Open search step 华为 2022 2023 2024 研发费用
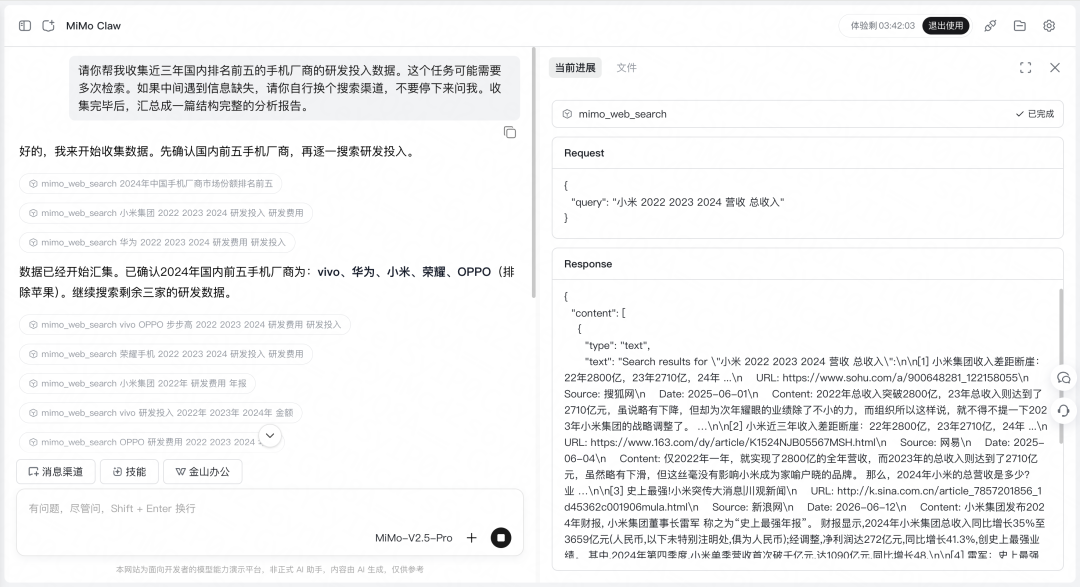The width and height of the screenshot is (1080, 587). pos(156,243)
